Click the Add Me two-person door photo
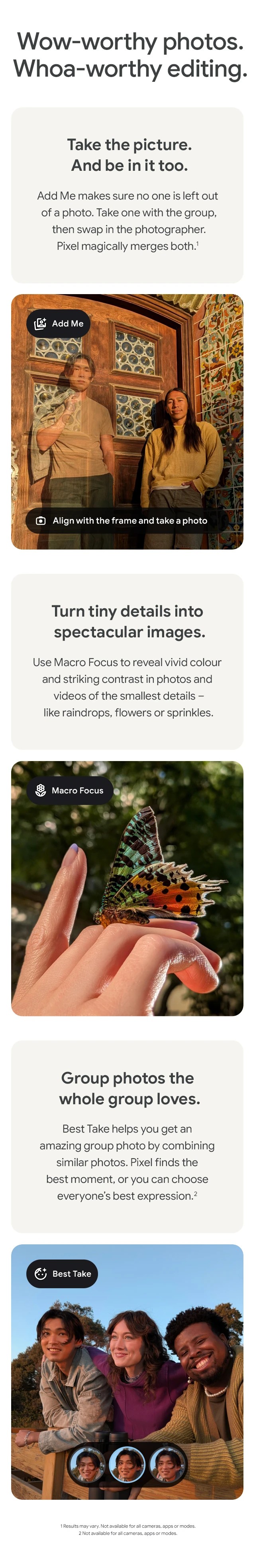255x1568 pixels. click(127, 422)
